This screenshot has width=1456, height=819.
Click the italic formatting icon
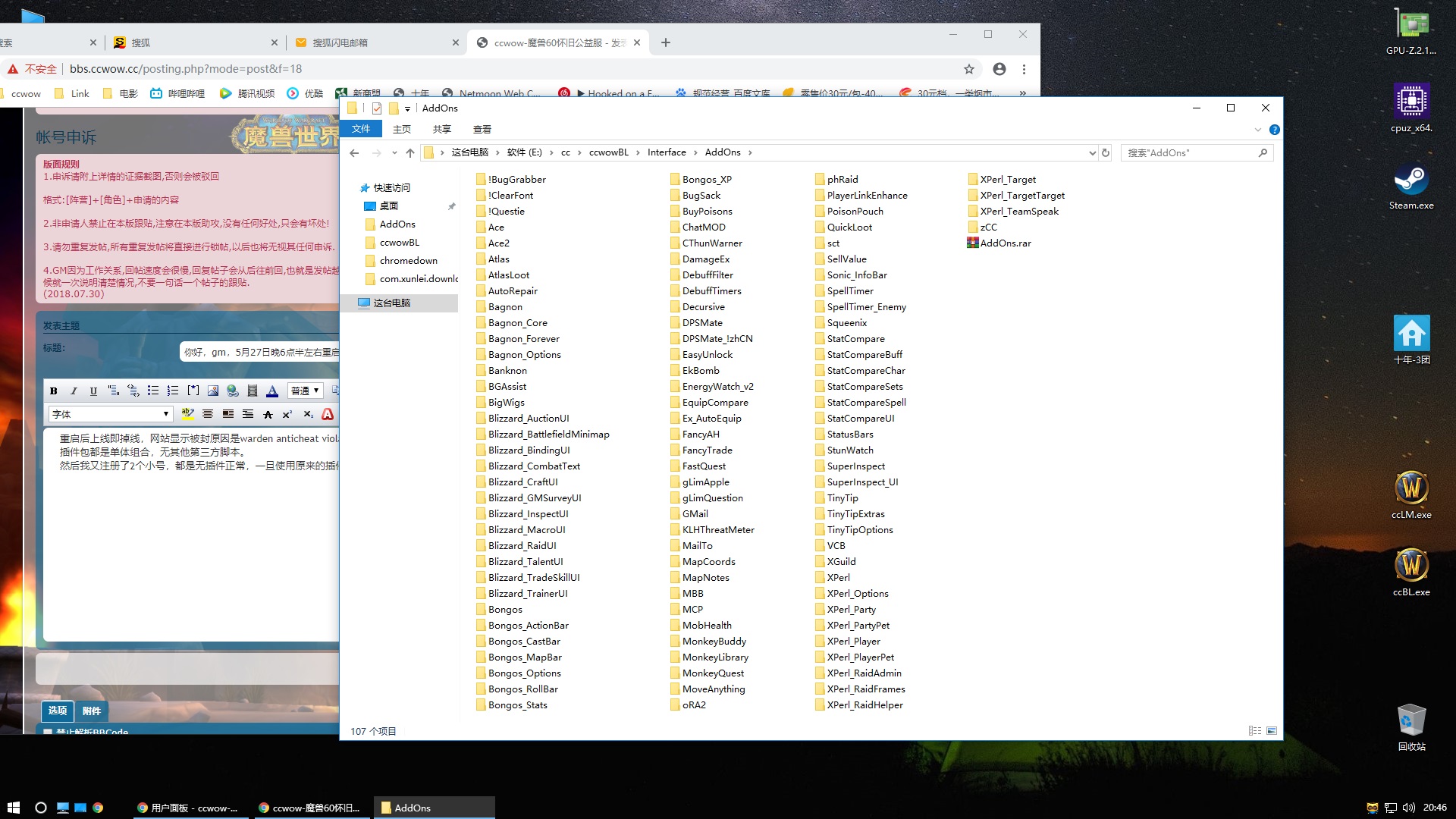coord(74,391)
